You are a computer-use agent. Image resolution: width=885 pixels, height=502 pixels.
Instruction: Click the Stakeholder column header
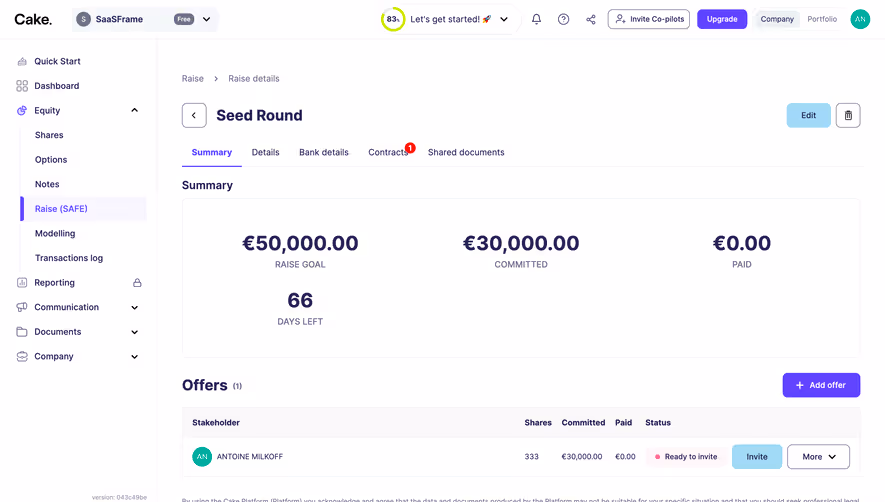coord(216,422)
